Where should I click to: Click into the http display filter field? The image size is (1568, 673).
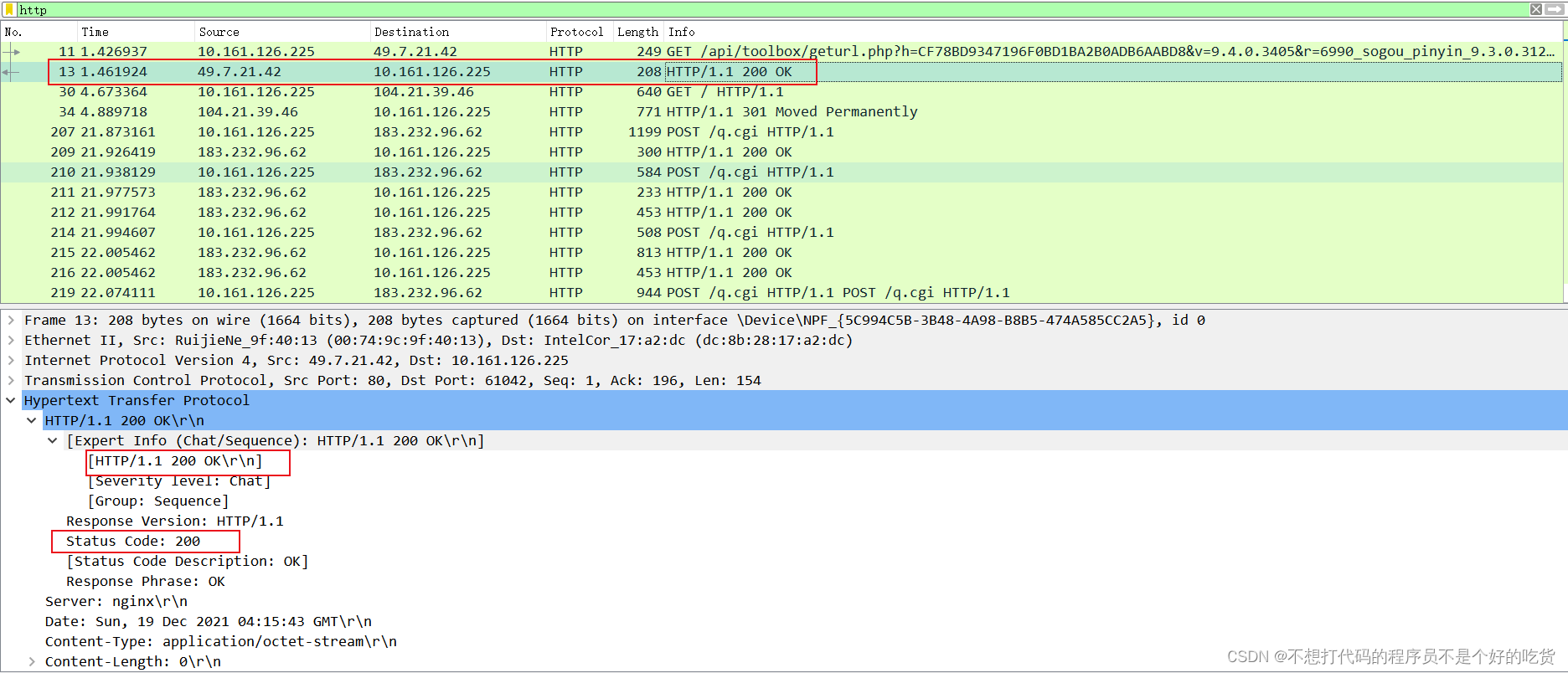coord(771,9)
